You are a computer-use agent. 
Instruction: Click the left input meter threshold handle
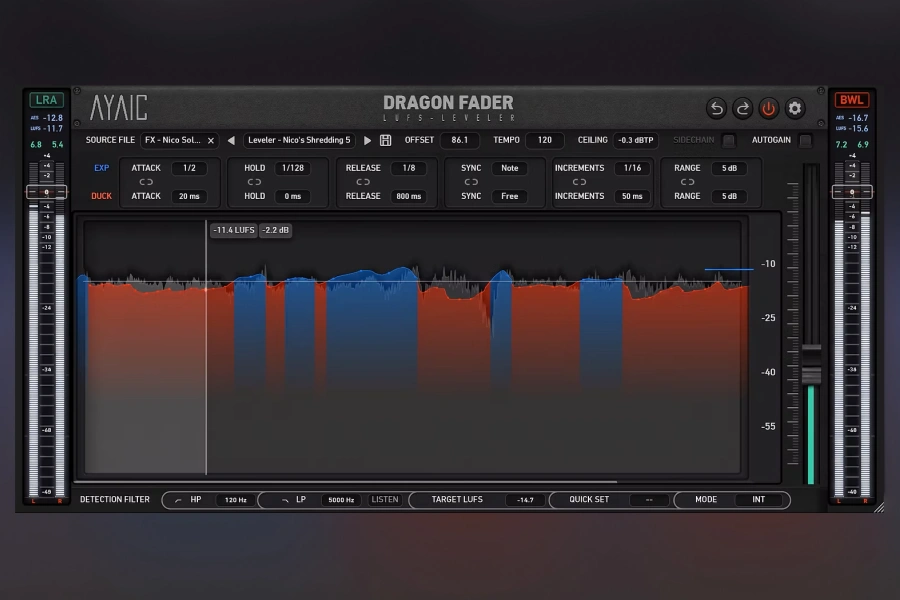(x=46, y=192)
